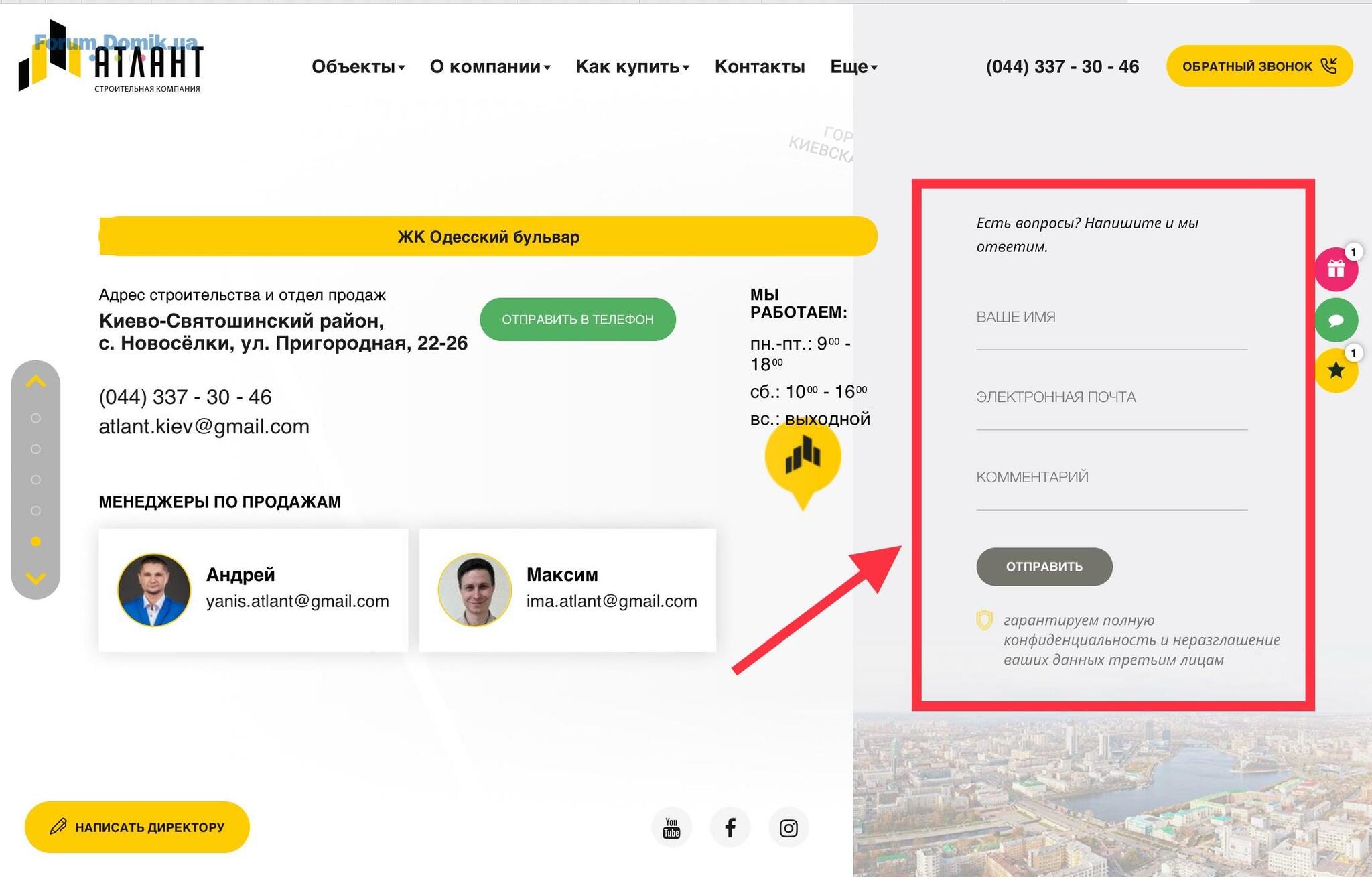Image resolution: width=1372 pixels, height=877 pixels.
Task: Click the phone icon in callback button
Action: pyautogui.click(x=1328, y=66)
